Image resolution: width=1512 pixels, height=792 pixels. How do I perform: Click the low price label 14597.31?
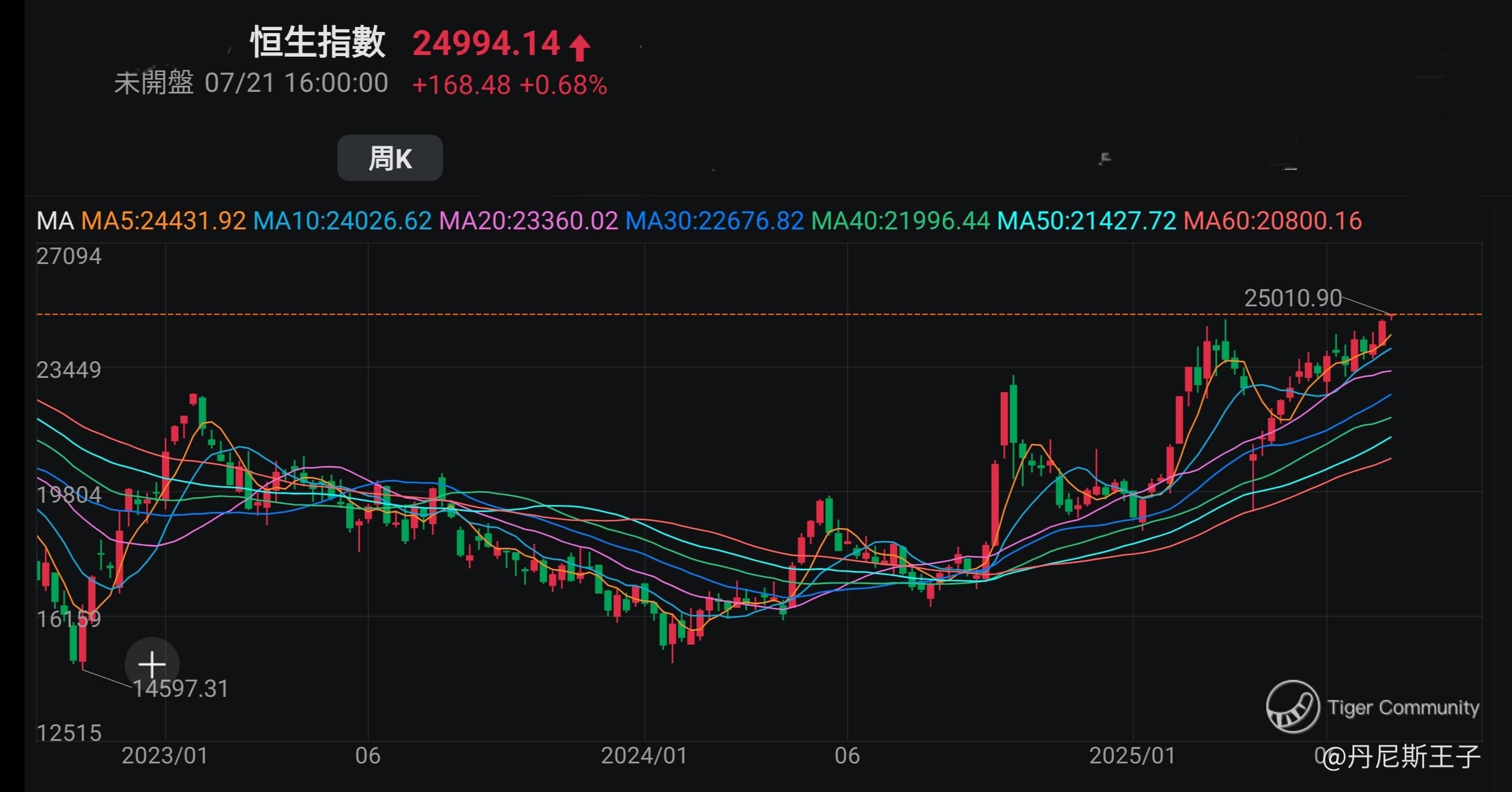pos(181,689)
